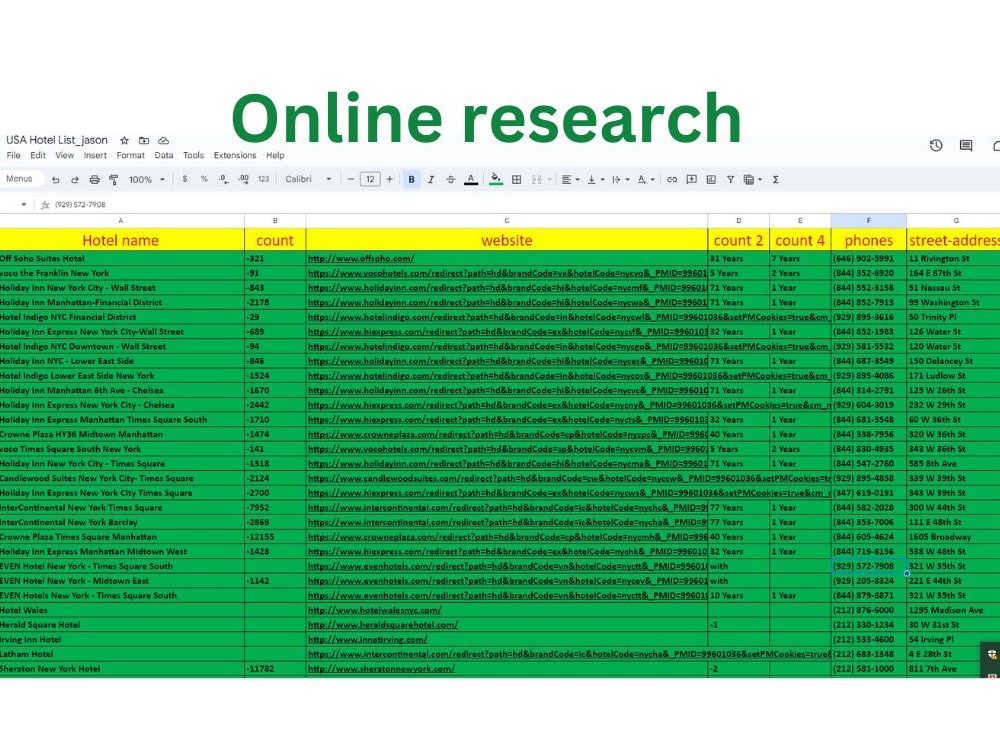The height and width of the screenshot is (750, 1000).
Task: Insert a link using the link icon
Action: (x=672, y=179)
